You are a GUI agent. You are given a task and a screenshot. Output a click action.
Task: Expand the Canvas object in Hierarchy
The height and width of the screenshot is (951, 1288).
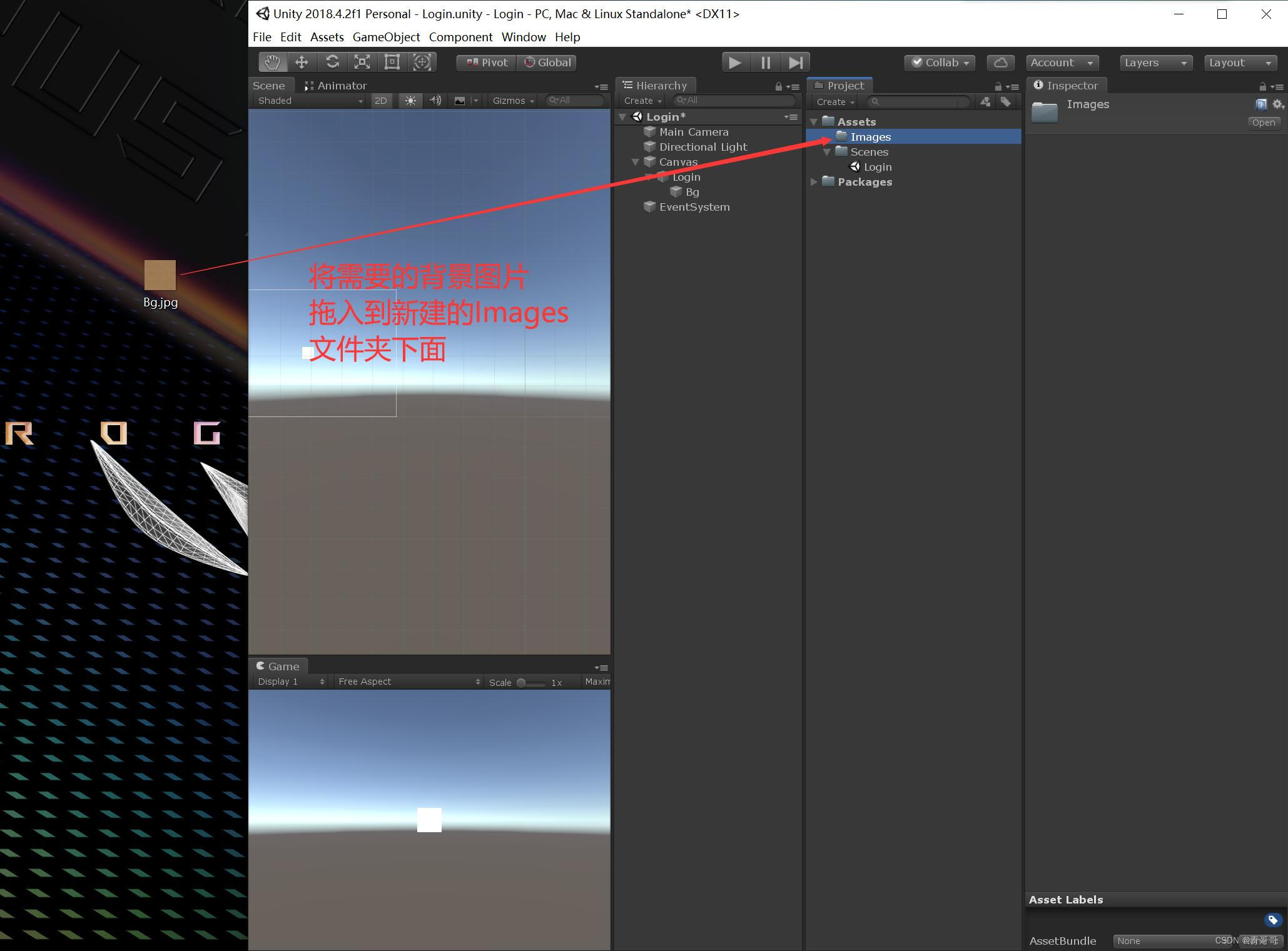pyautogui.click(x=638, y=161)
